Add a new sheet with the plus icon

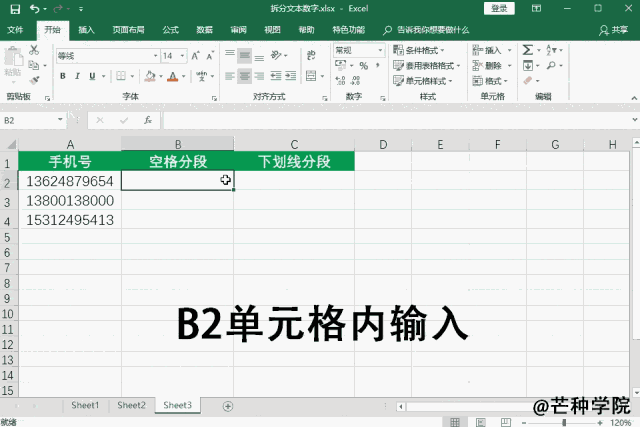(228, 406)
